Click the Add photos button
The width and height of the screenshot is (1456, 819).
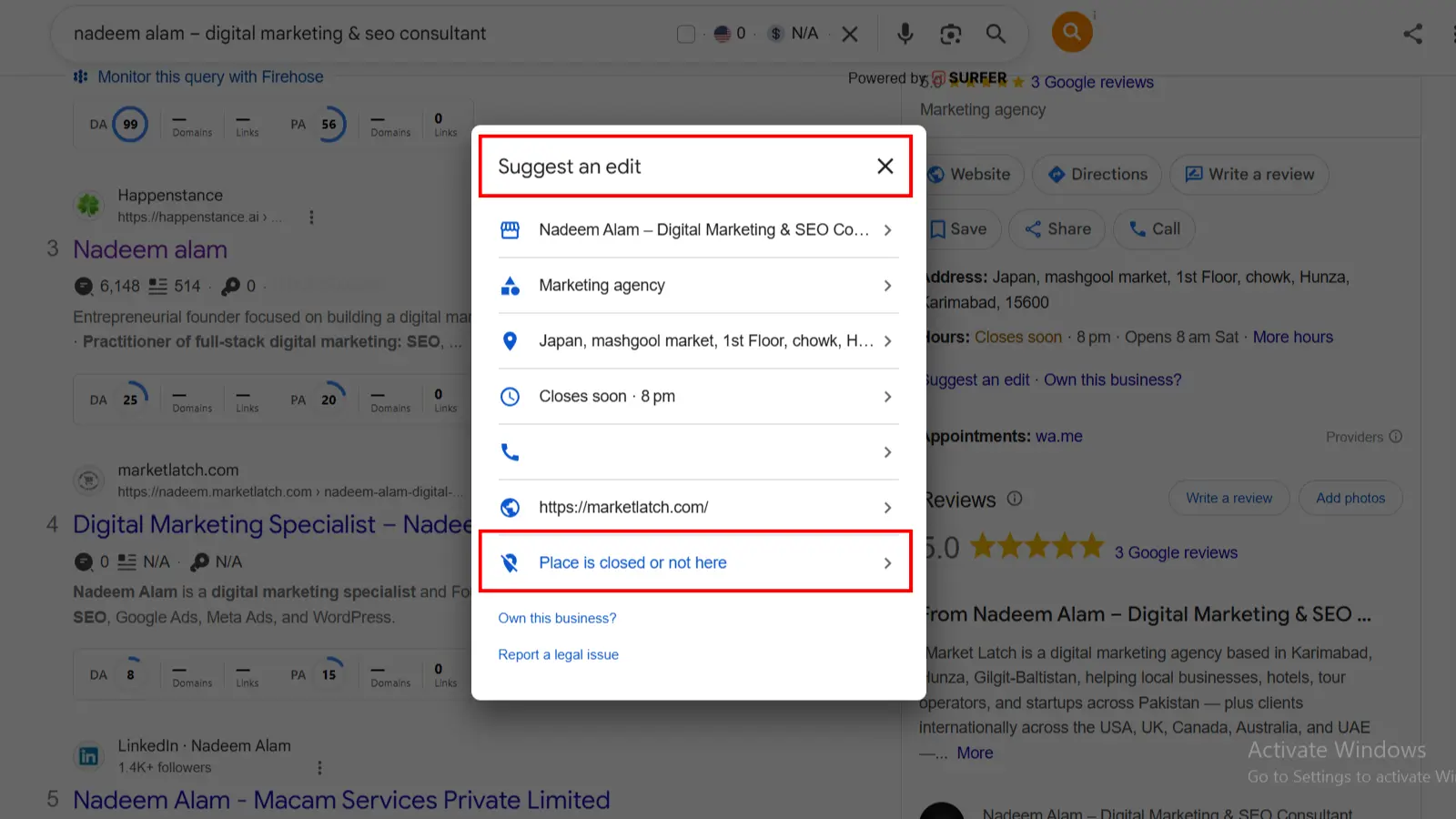[x=1350, y=498]
